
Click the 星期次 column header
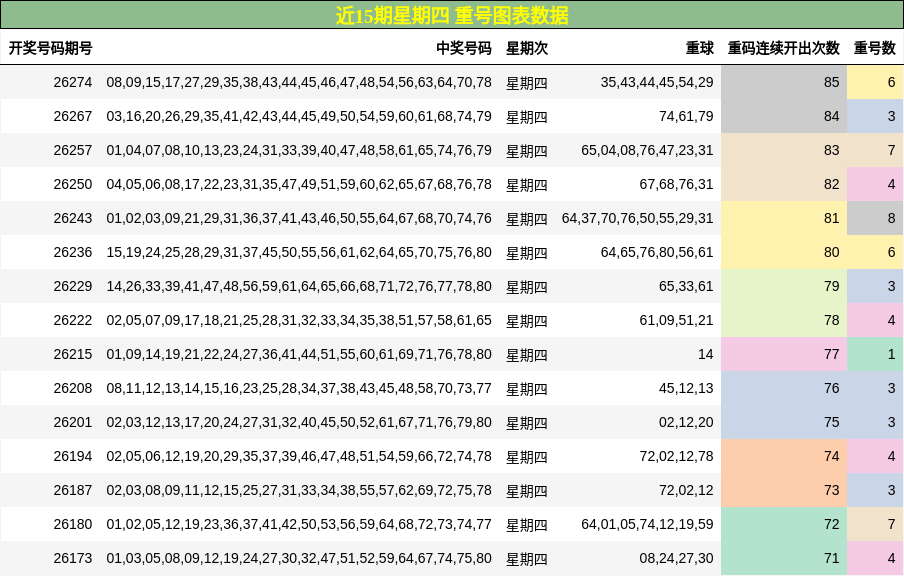[527, 48]
